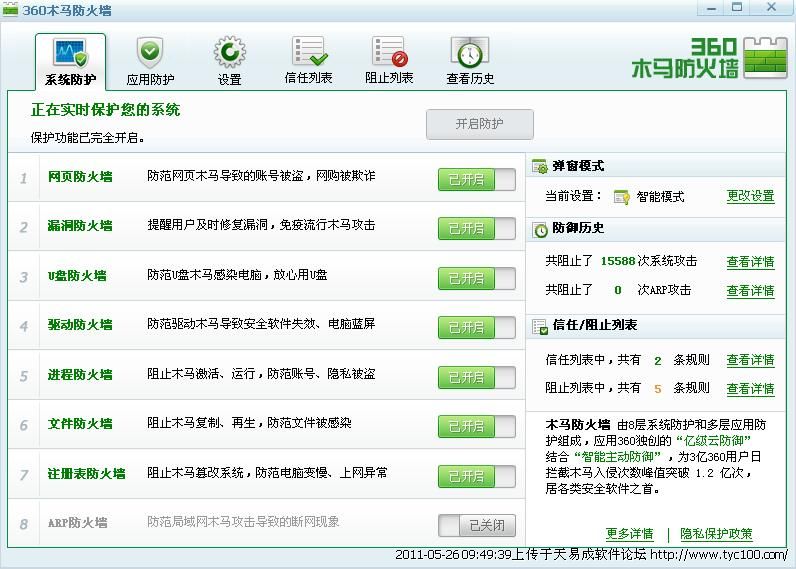Maximize the 360木马防火墙 window
Screen dimensions: 796x569
pos(737,8)
